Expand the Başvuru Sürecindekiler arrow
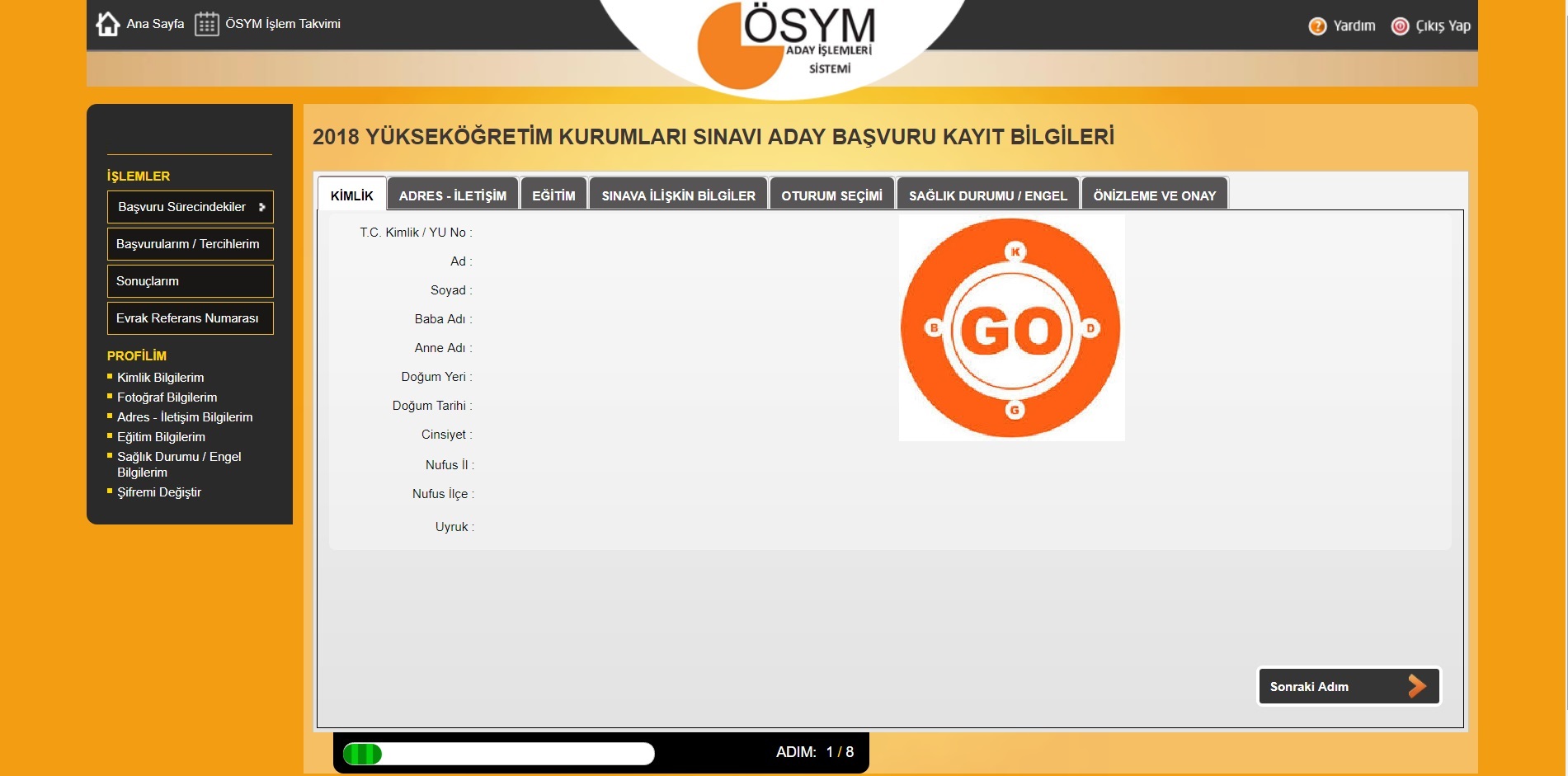The height and width of the screenshot is (776, 1568). coord(262,207)
